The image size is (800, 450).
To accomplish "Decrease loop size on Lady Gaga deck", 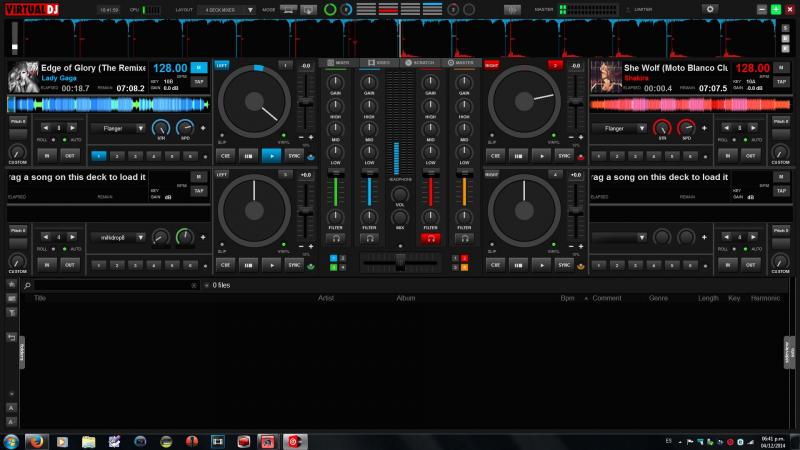I will (45, 128).
